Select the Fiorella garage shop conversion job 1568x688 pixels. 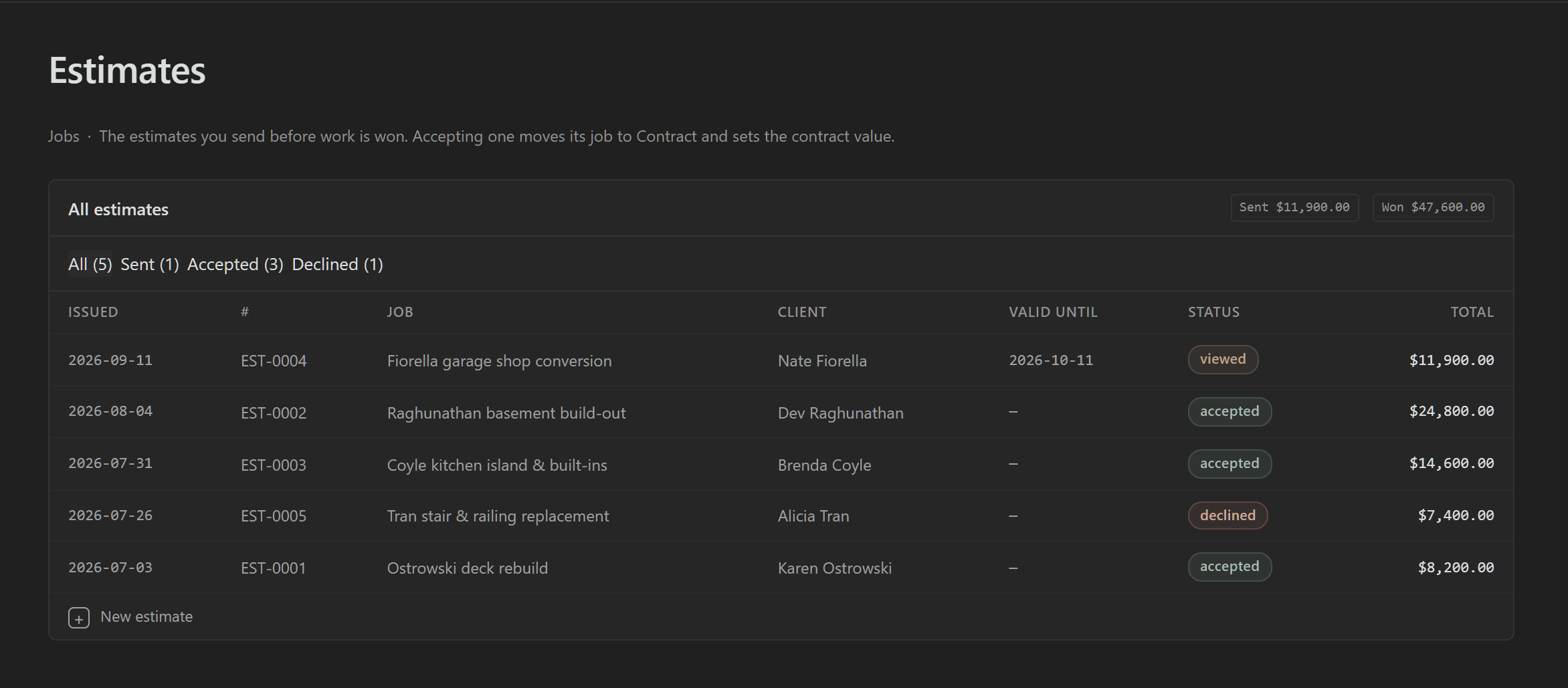pos(499,361)
